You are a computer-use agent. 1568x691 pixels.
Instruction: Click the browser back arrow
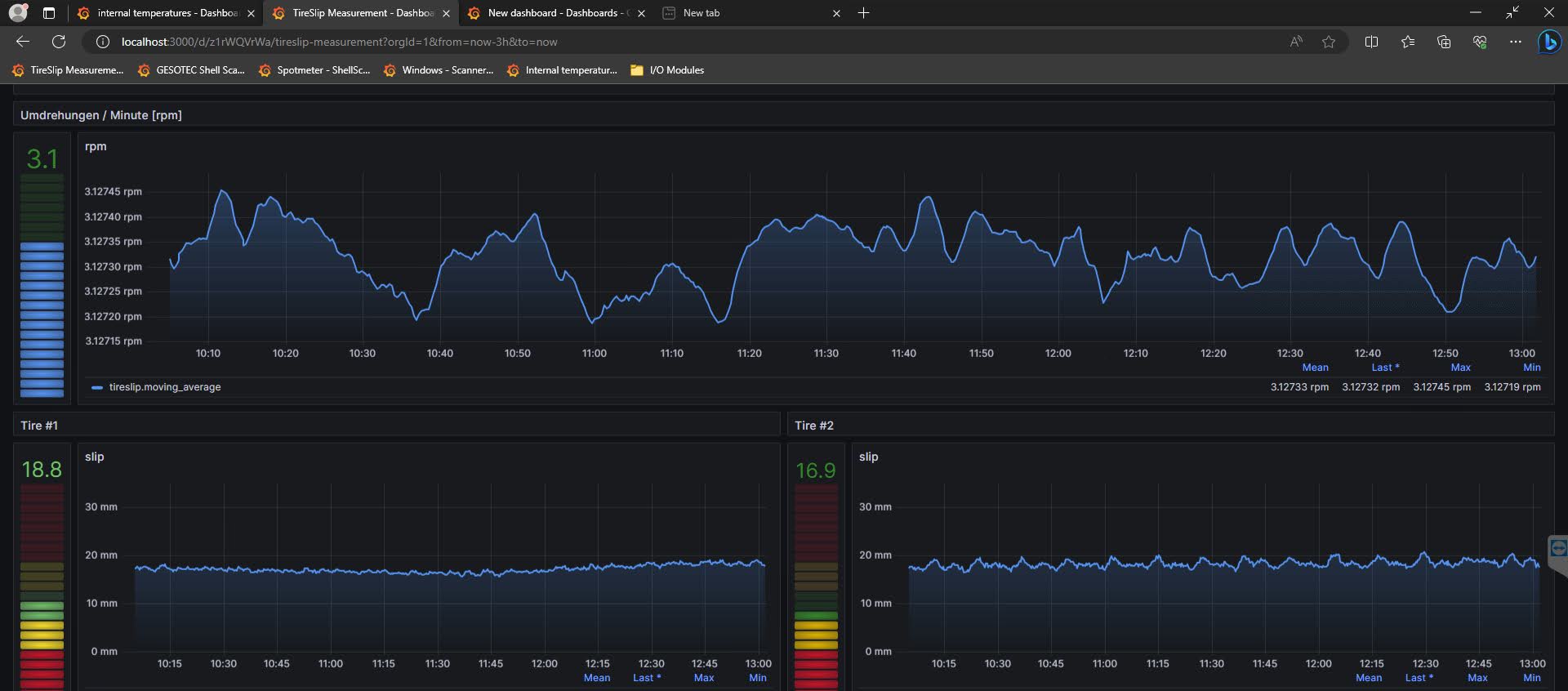pyautogui.click(x=23, y=42)
